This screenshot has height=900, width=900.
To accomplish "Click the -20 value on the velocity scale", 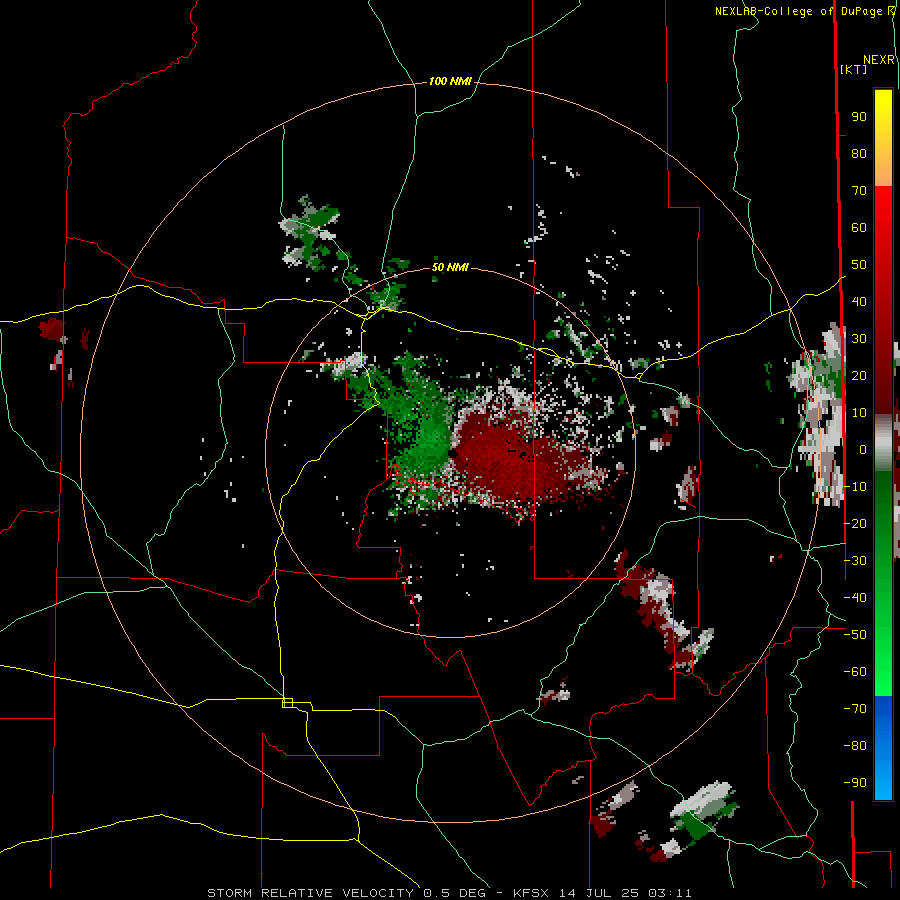I will coord(855,524).
